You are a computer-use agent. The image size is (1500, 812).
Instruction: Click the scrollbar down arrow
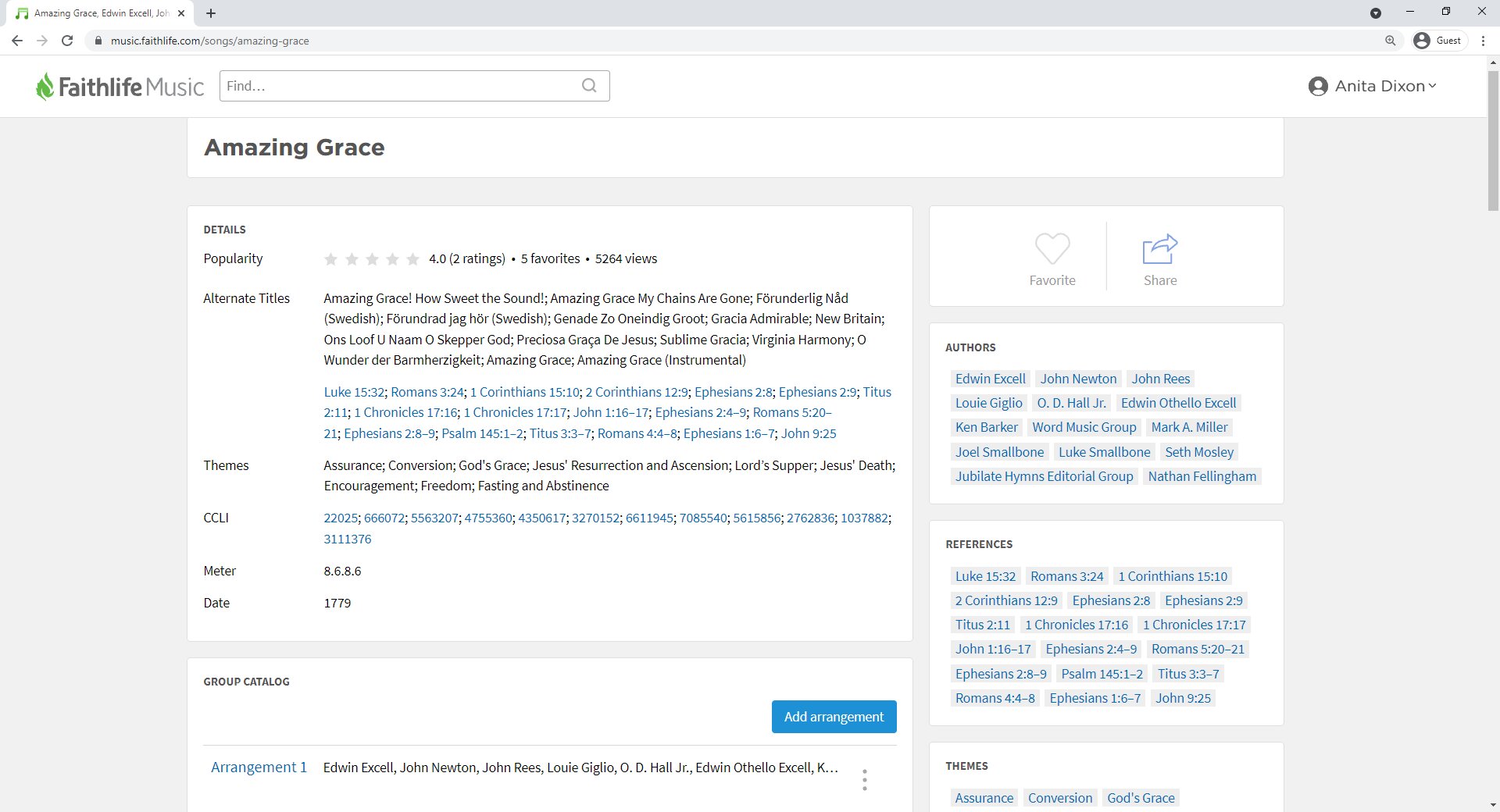(1493, 805)
